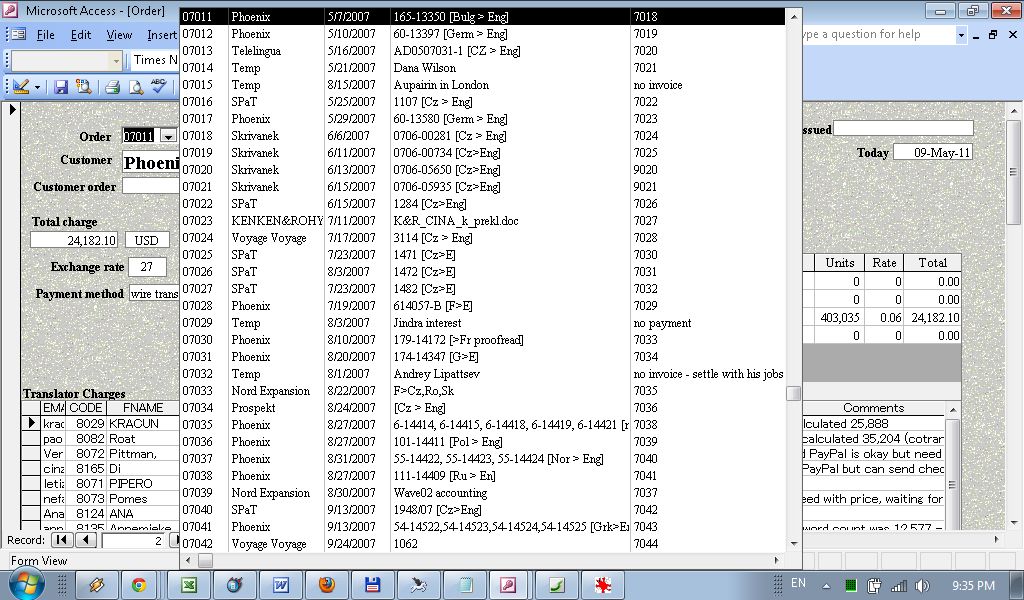1024x600 pixels.
Task: Open the form control menu icon beside File
Action: click(18, 35)
